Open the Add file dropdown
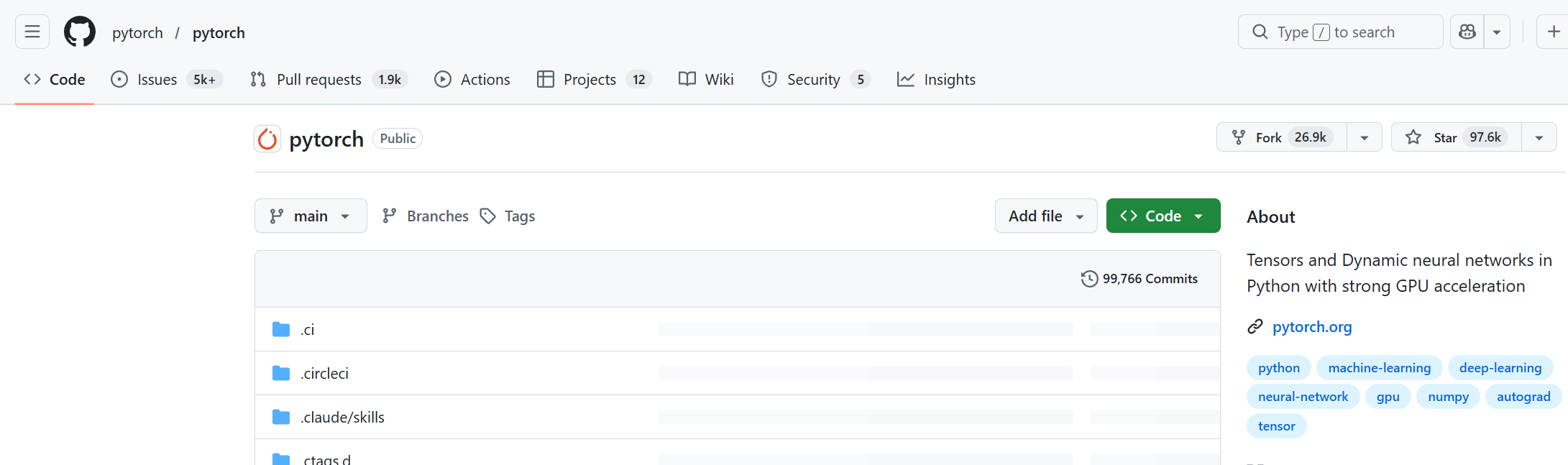1568x465 pixels. pyautogui.click(x=1046, y=216)
